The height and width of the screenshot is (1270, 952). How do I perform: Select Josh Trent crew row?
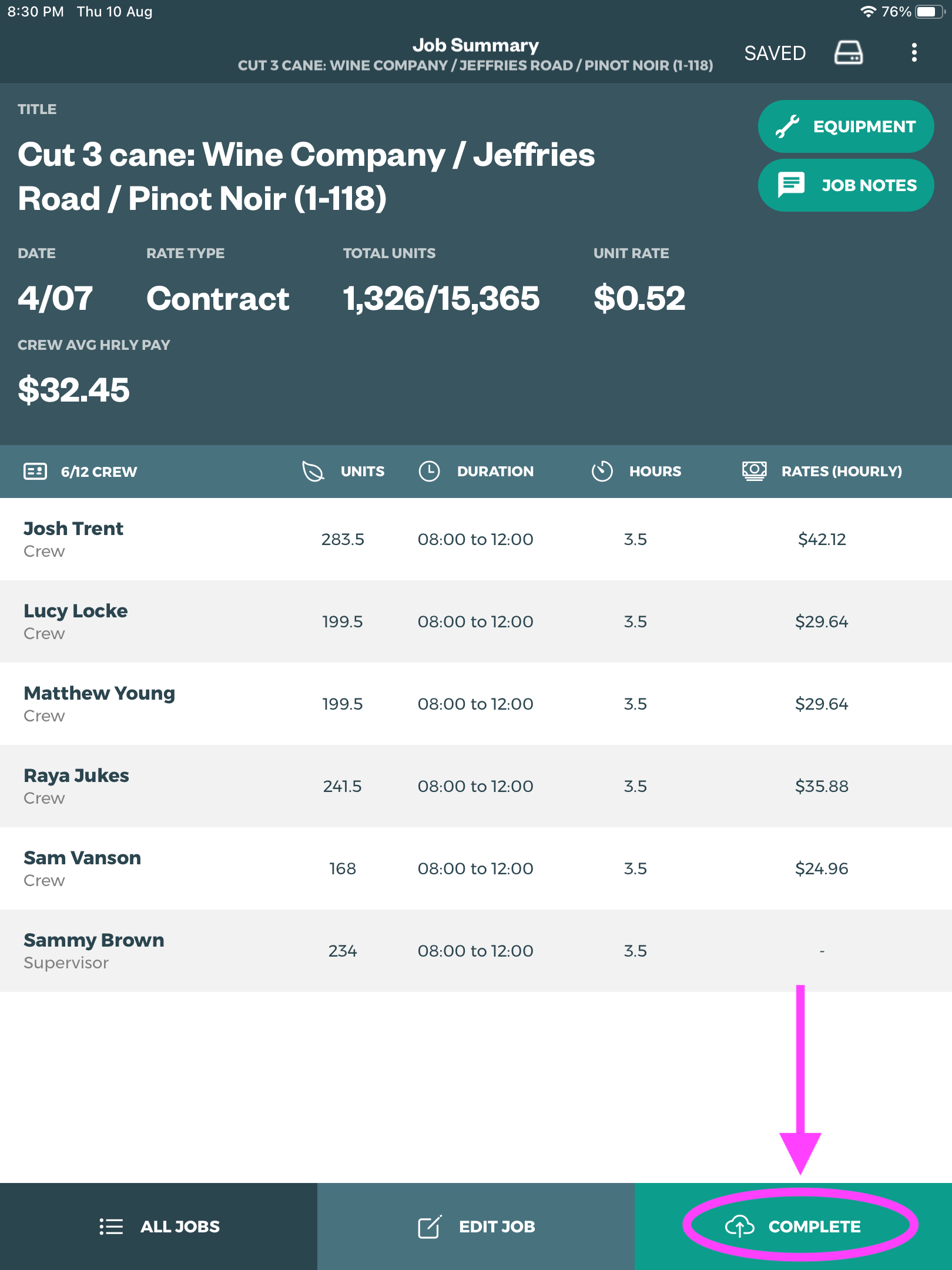click(x=476, y=539)
